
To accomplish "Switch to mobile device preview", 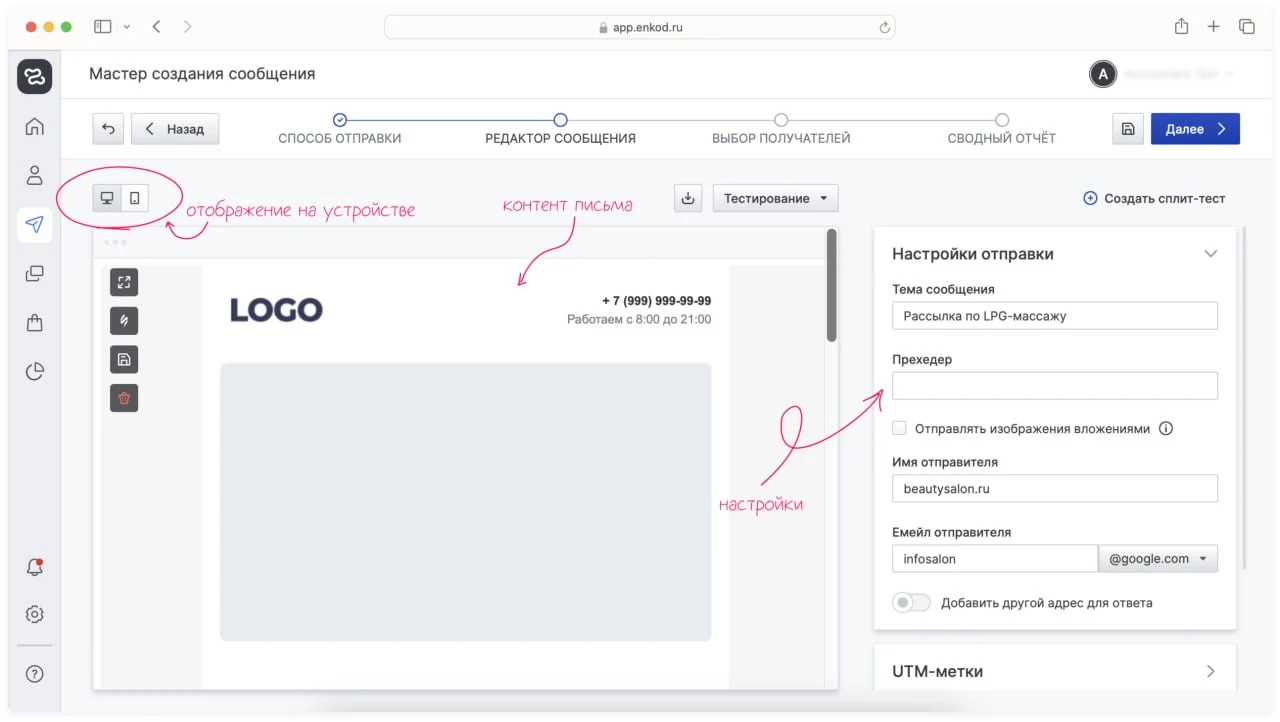I will pos(135,198).
